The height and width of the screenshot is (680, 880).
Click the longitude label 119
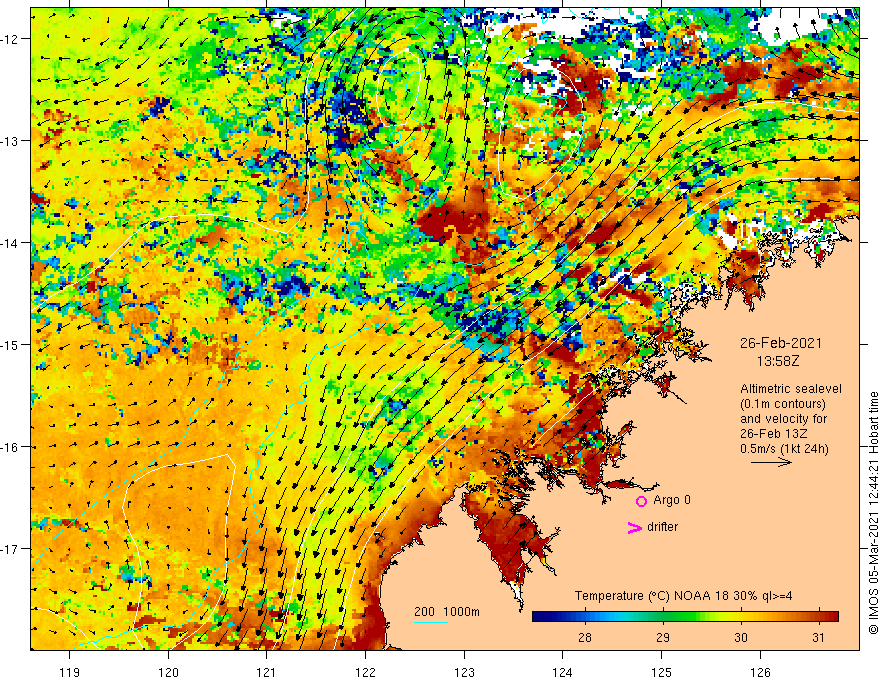click(70, 672)
